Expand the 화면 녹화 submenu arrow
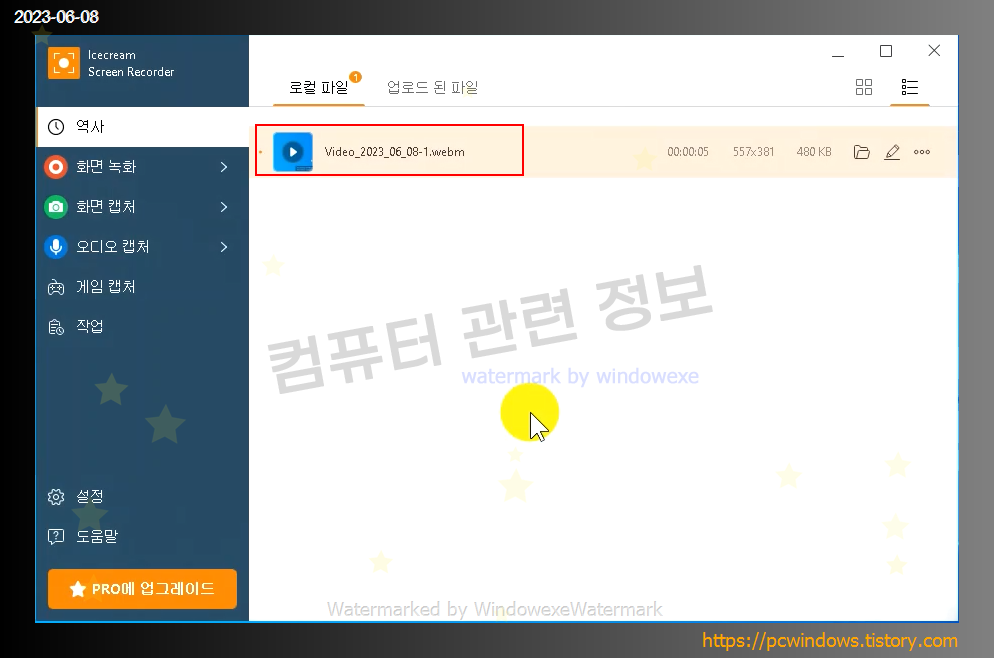 pos(224,167)
